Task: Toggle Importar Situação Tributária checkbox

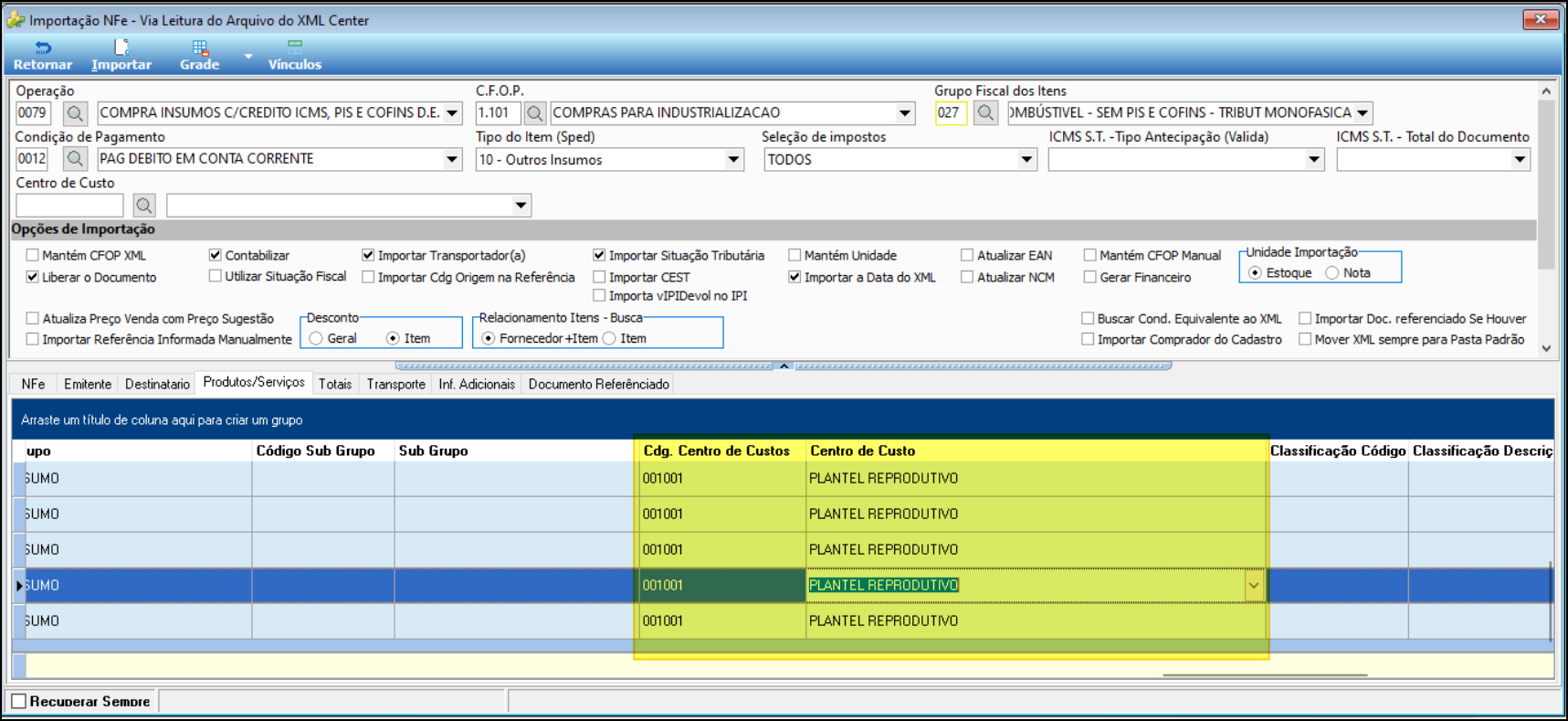Action: pyautogui.click(x=599, y=255)
